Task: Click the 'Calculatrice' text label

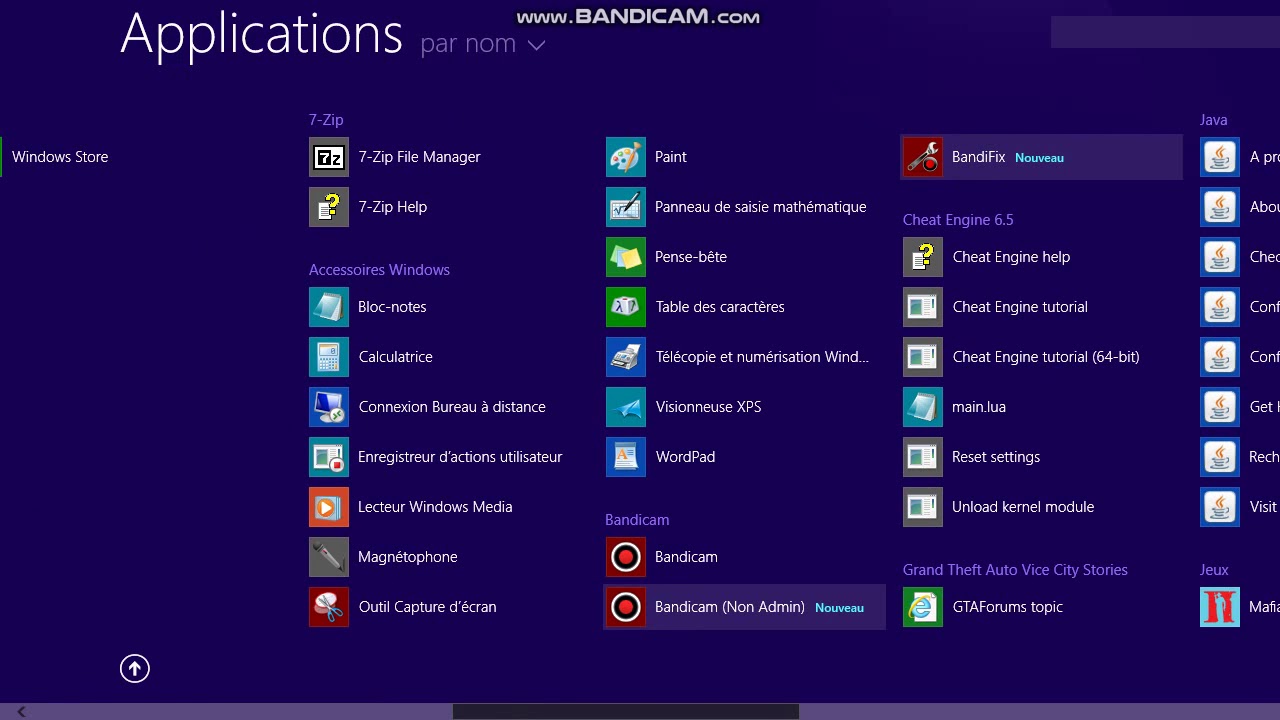Action: pyautogui.click(x=396, y=357)
